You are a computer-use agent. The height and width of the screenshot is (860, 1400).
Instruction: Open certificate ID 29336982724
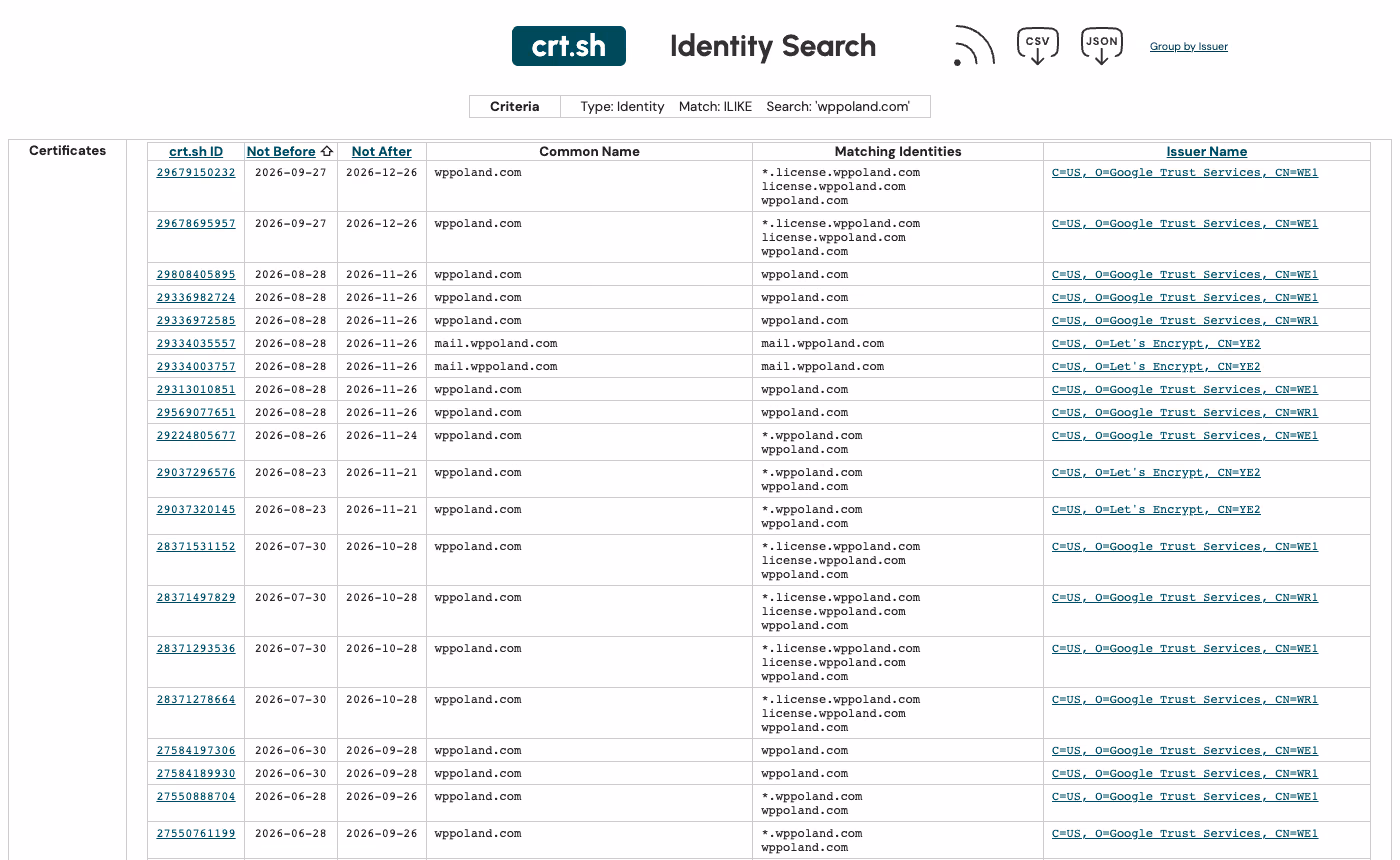point(196,297)
